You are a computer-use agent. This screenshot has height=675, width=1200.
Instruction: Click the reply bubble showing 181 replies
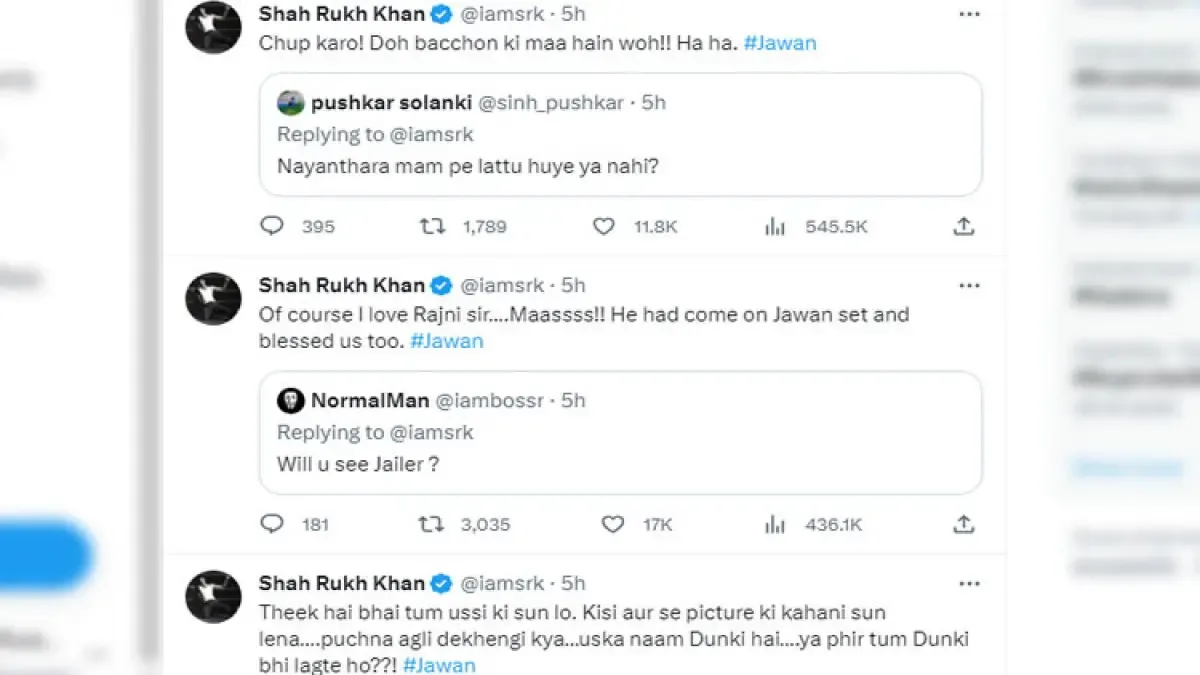272,524
